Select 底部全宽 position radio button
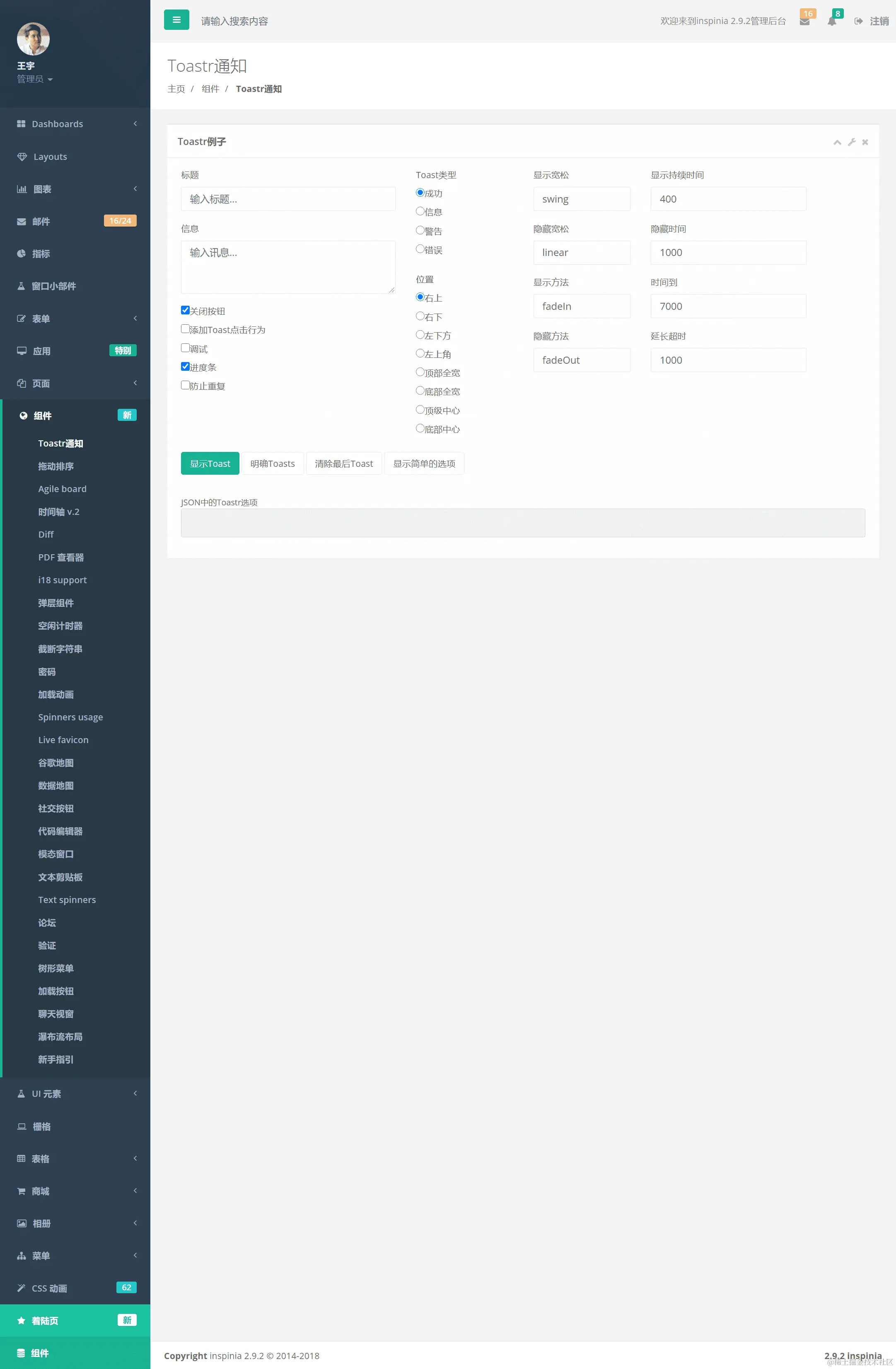The height and width of the screenshot is (1369, 896). coord(420,391)
